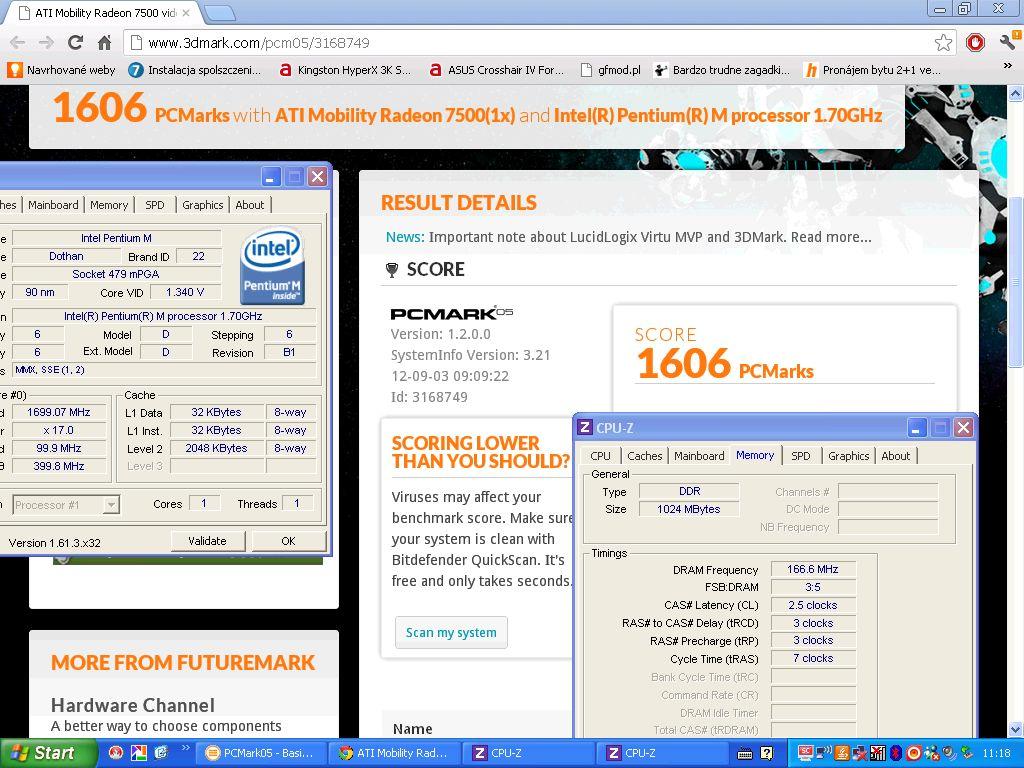Open the Windows Start menu
The height and width of the screenshot is (768, 1024).
48,753
